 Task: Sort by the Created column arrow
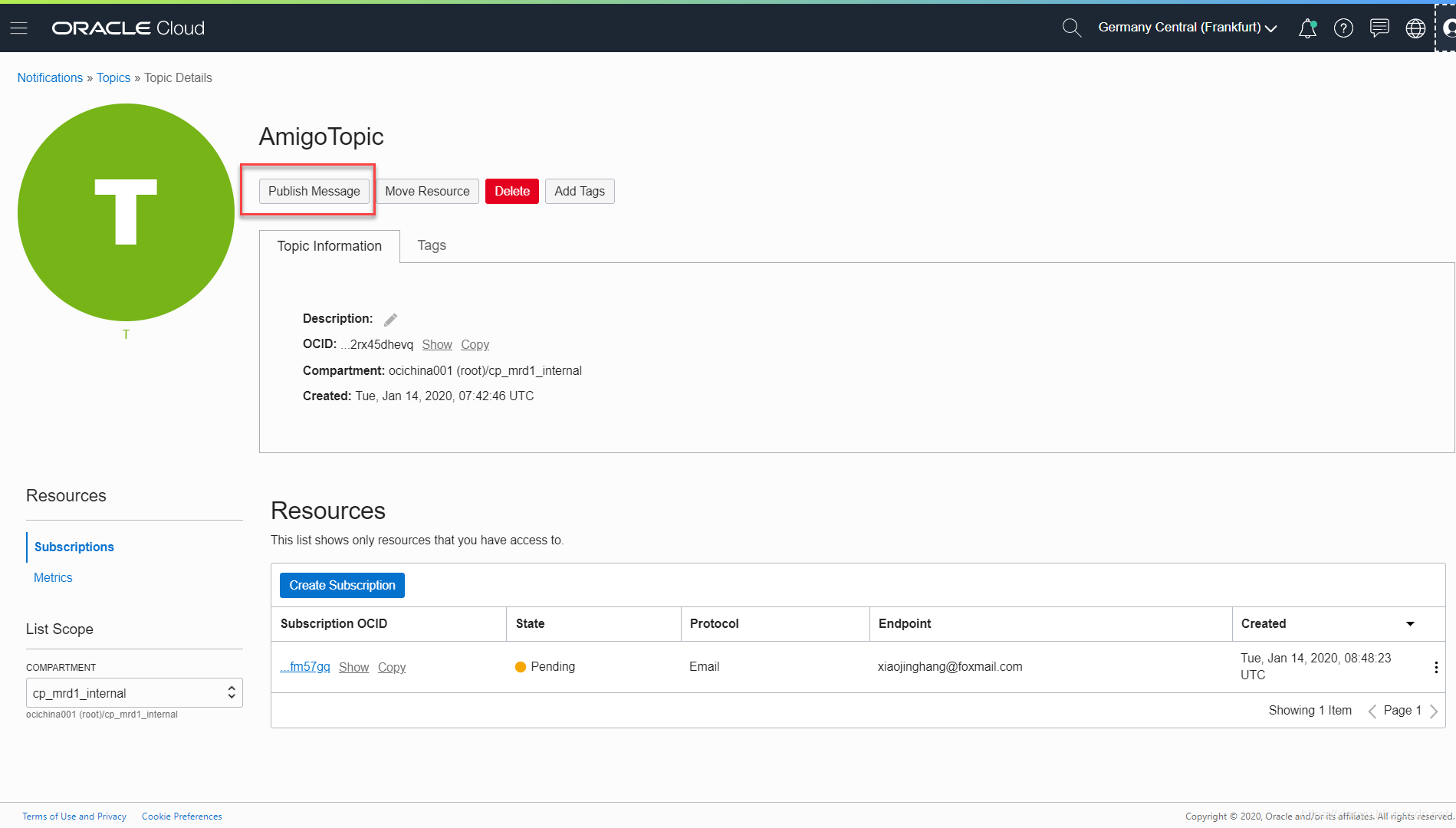[x=1410, y=624]
